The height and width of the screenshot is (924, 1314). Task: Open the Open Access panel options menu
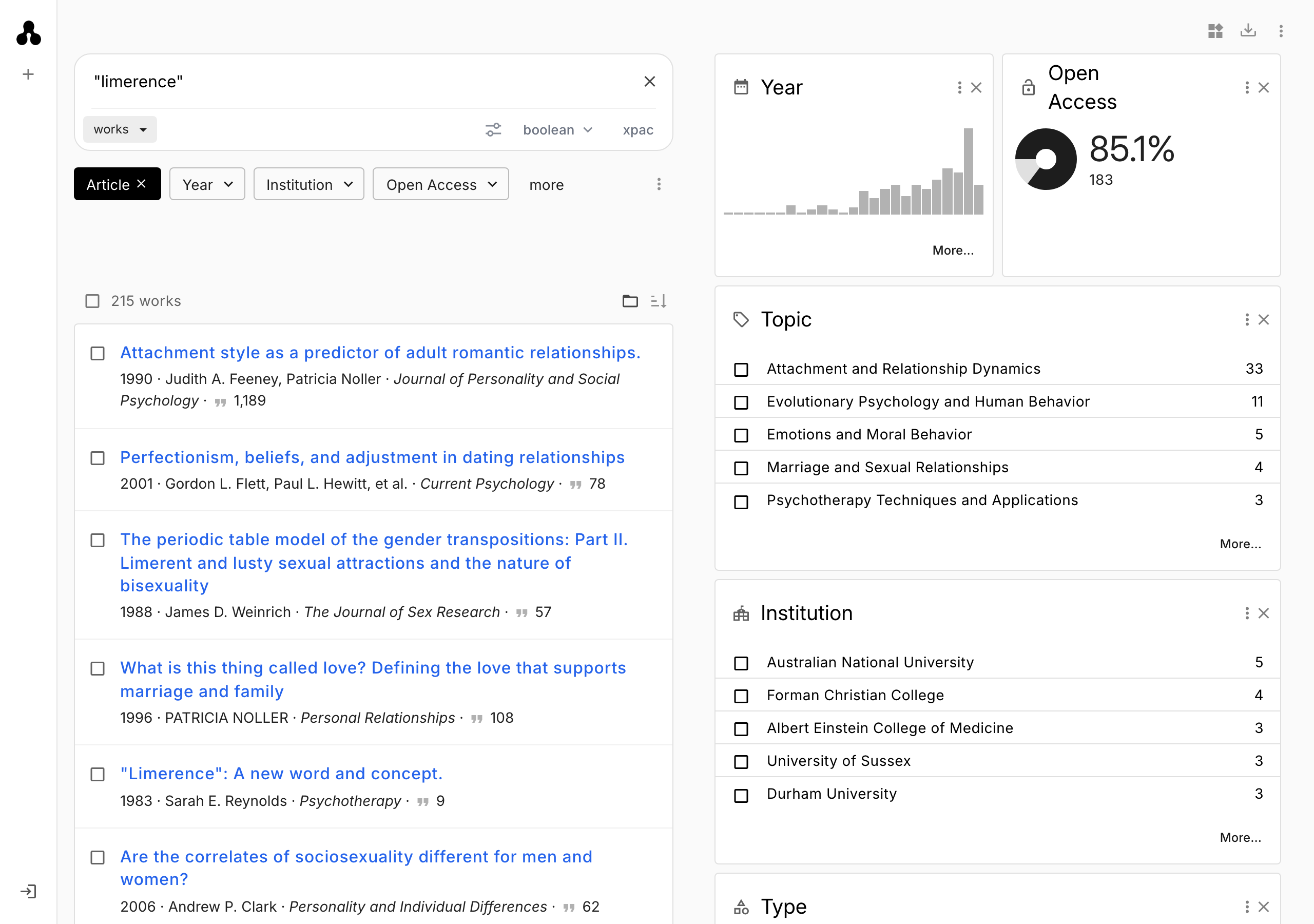(x=1247, y=88)
